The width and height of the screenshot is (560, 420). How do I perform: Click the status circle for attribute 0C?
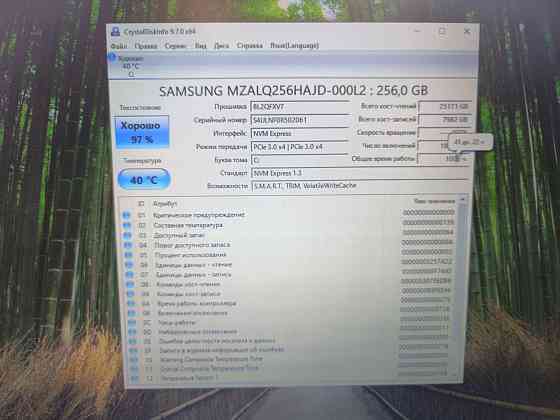132,322
